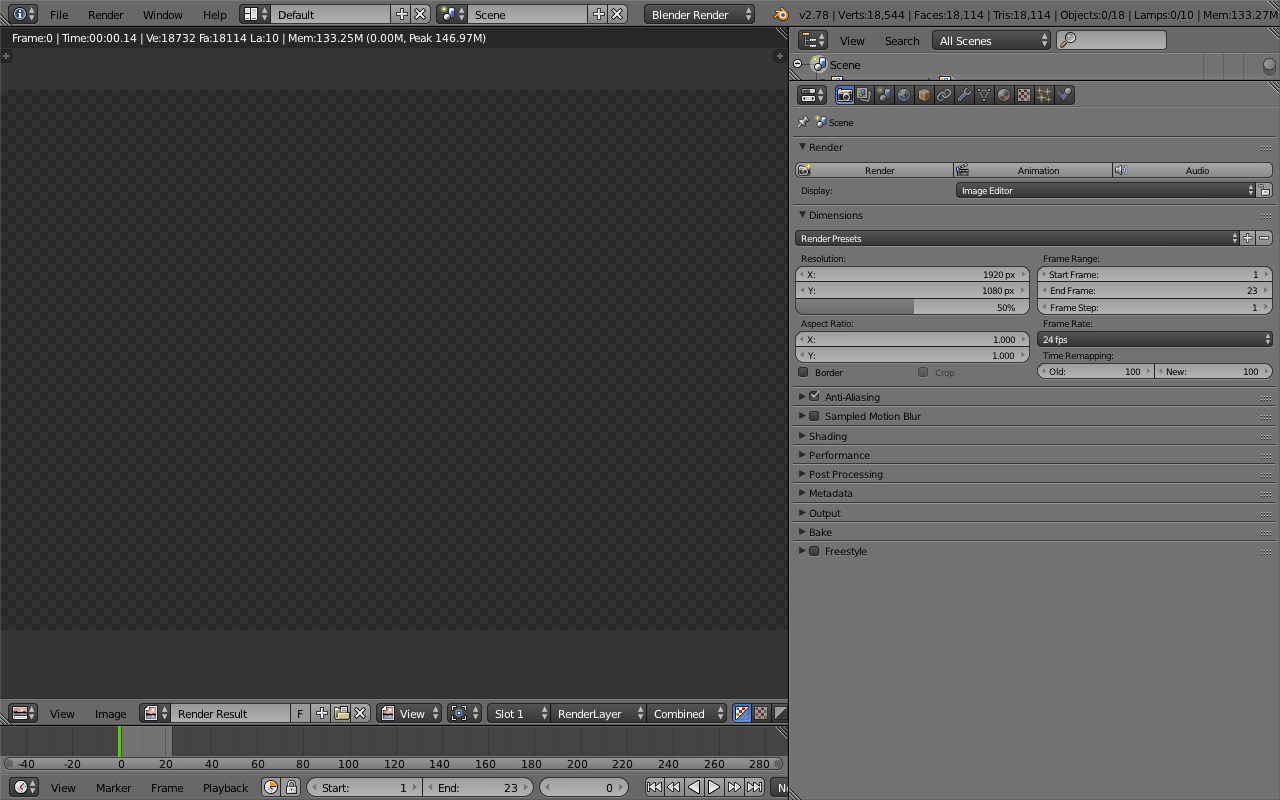This screenshot has height=800, width=1280.
Task: Switch to the Object properties tab
Action: (924, 94)
